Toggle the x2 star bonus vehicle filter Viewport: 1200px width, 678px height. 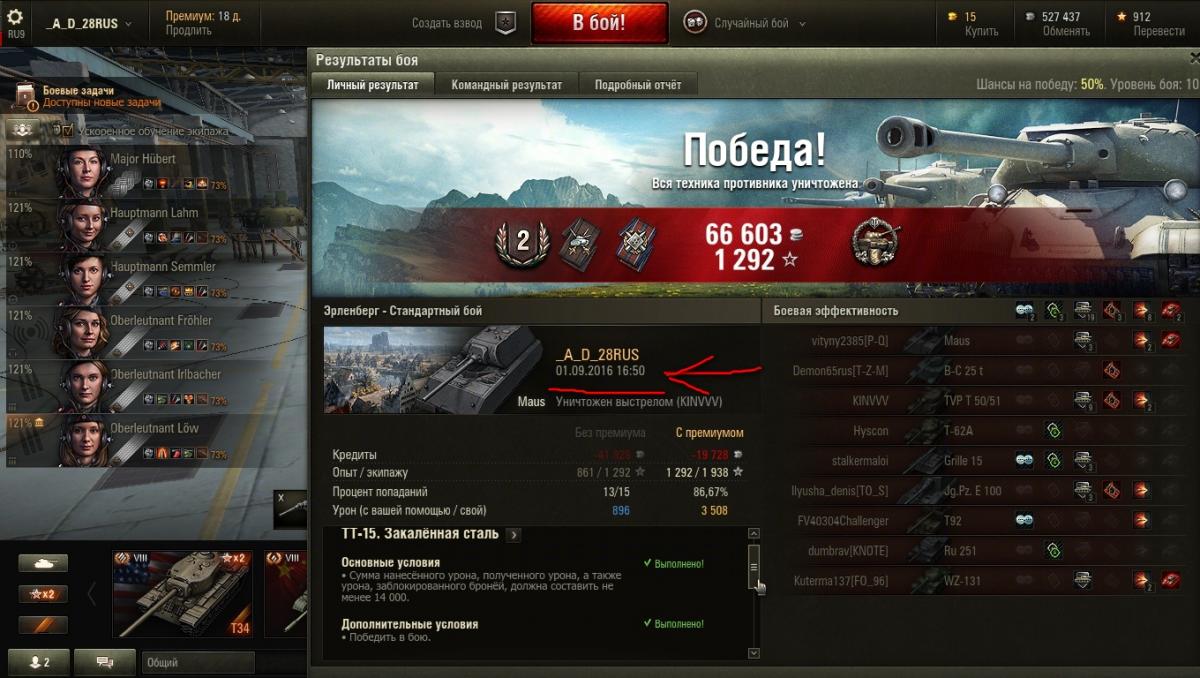(43, 594)
